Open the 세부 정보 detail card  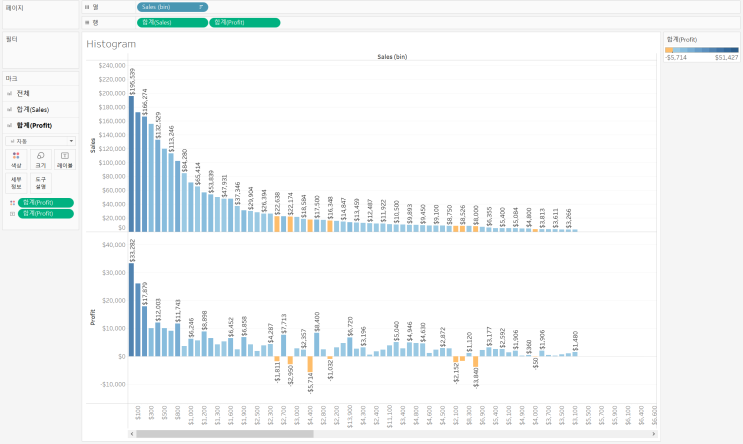[16, 183]
